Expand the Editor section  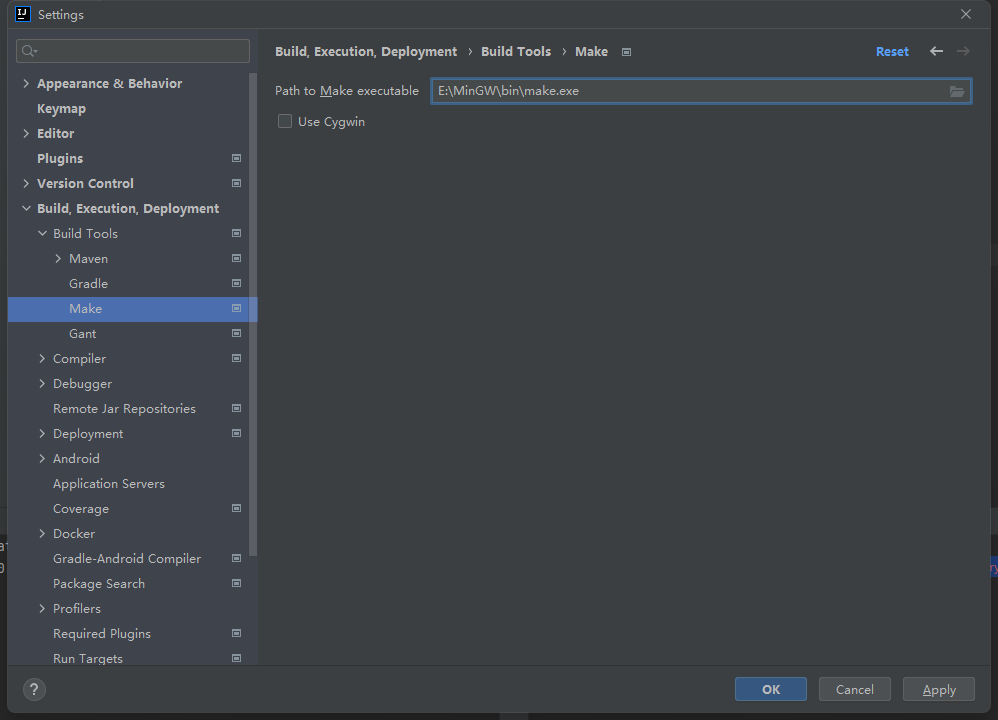click(26, 134)
